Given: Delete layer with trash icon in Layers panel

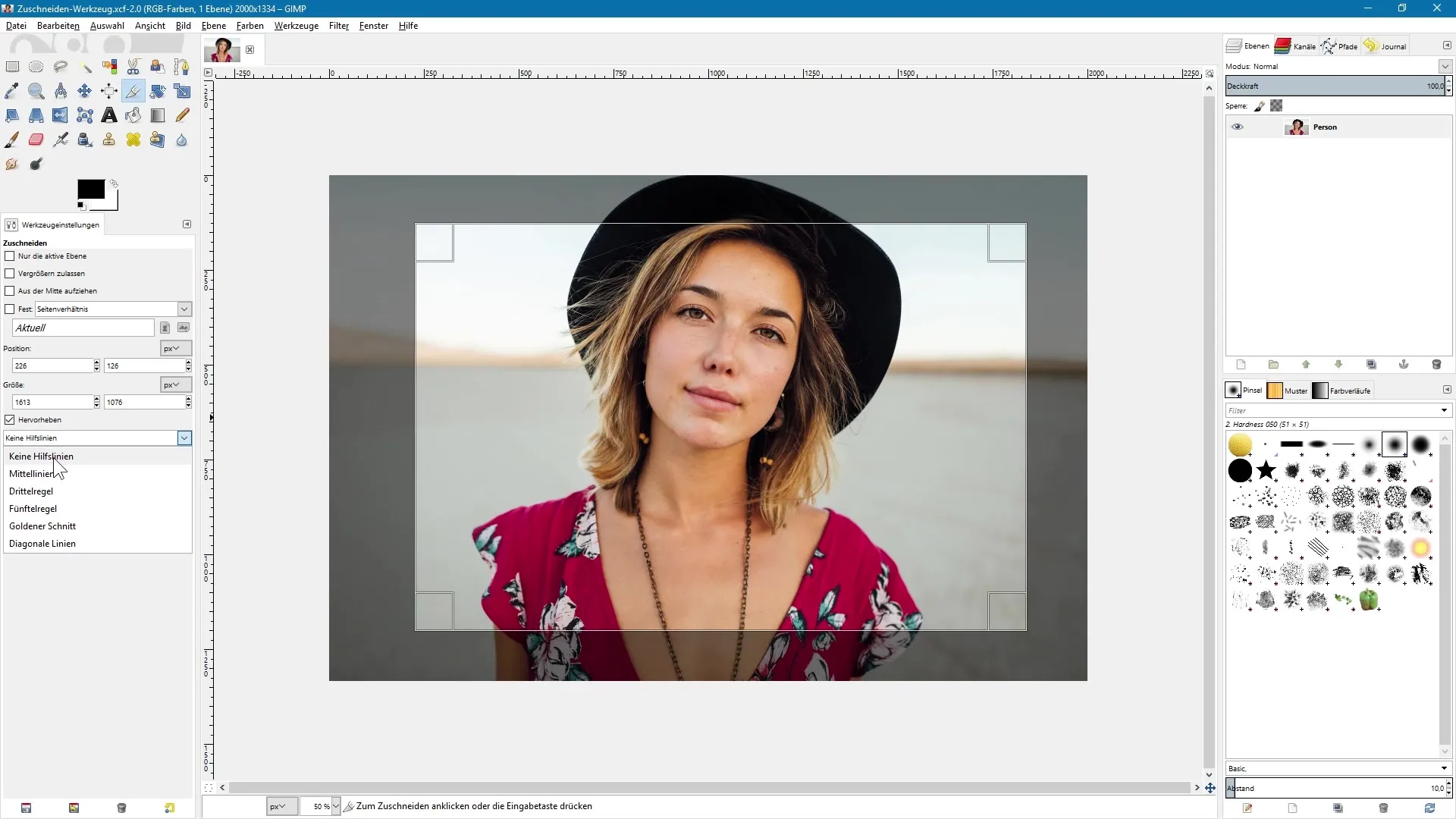Looking at the screenshot, I should point(1436,365).
